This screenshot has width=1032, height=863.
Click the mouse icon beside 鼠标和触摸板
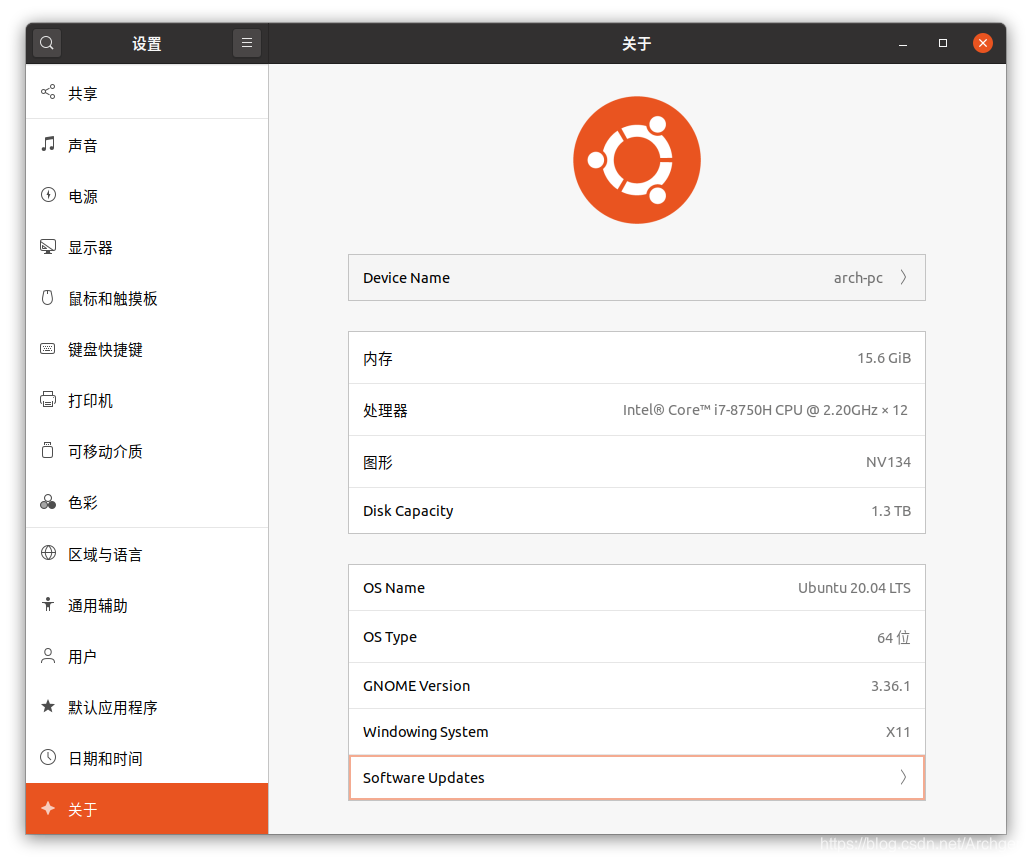coord(47,298)
